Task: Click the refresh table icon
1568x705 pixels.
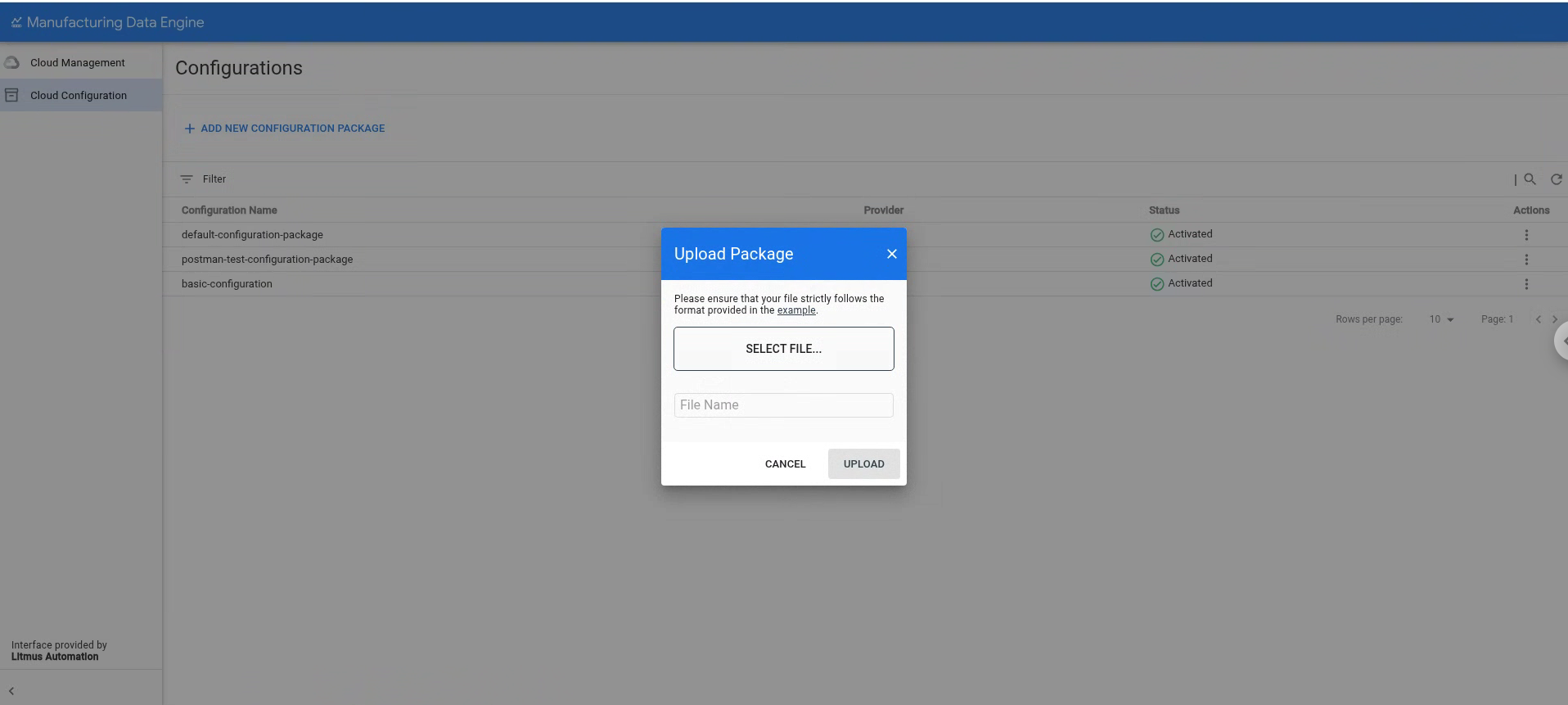Action: click(x=1556, y=179)
